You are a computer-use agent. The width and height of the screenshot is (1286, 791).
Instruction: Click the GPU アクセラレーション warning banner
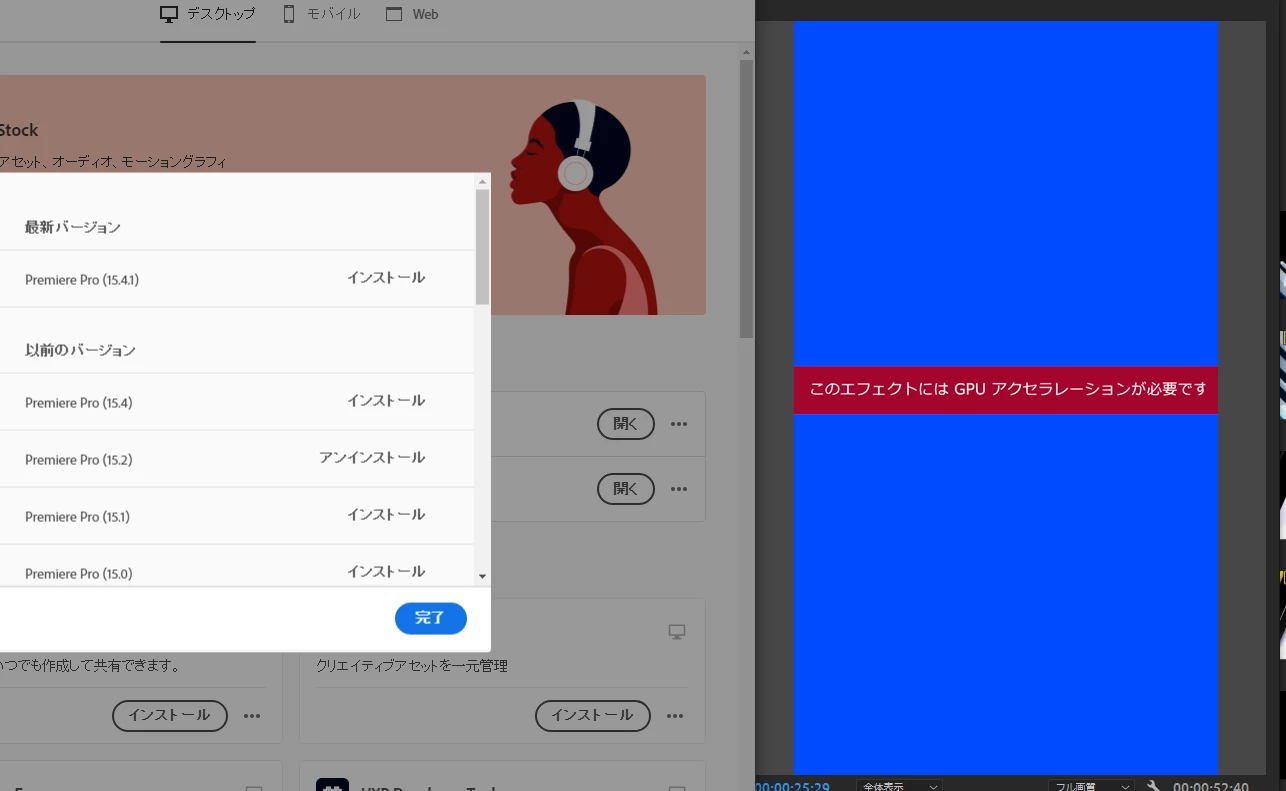click(x=1006, y=390)
